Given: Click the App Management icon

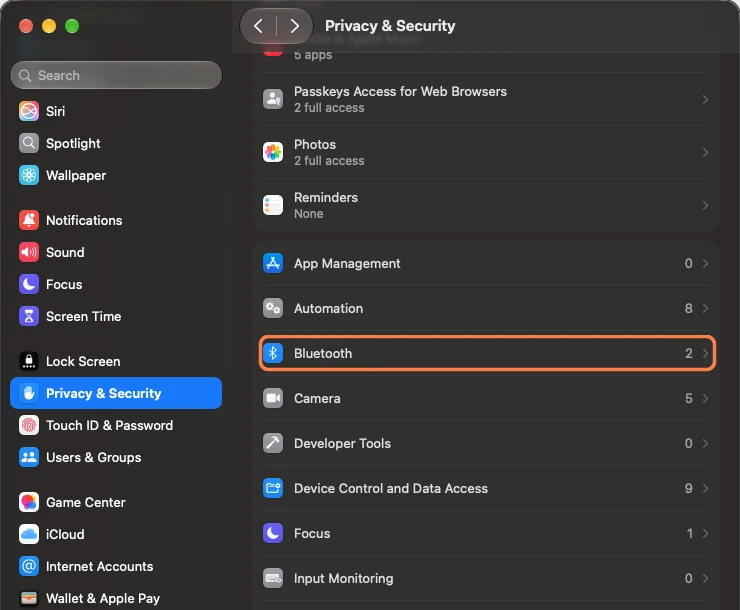Looking at the screenshot, I should 273,263.
